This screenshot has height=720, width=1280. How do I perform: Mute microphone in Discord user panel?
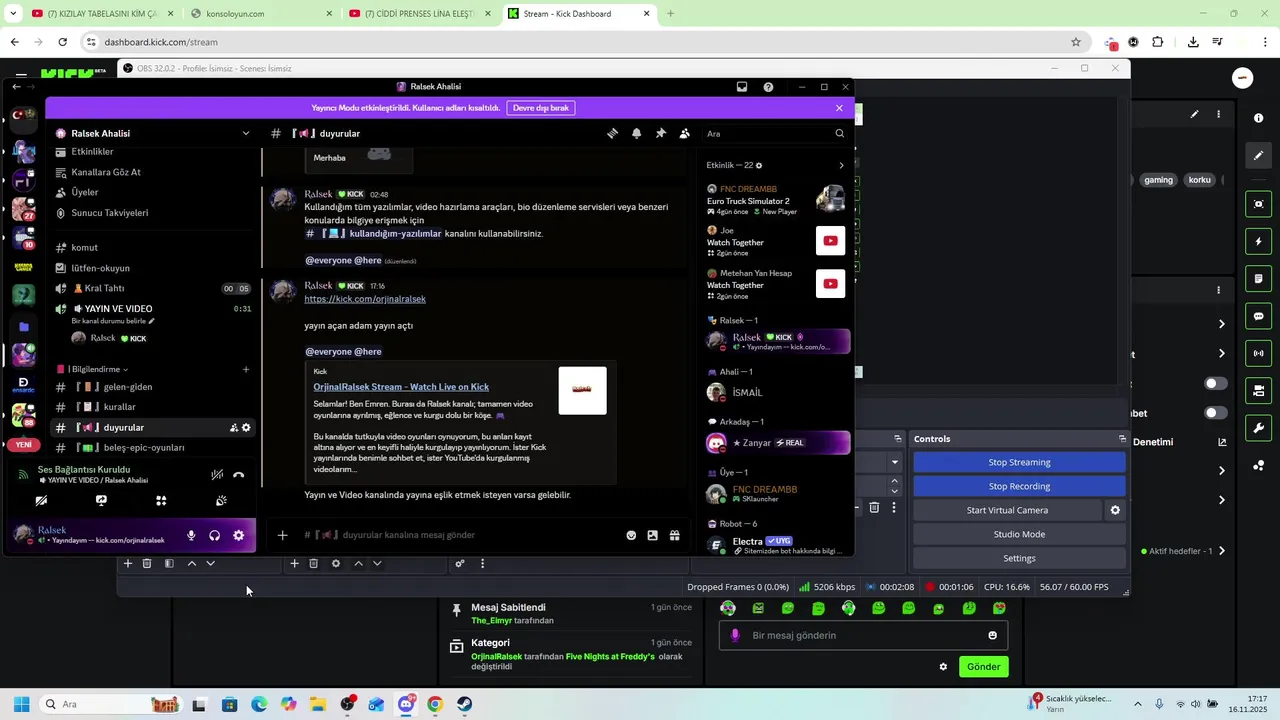191,535
